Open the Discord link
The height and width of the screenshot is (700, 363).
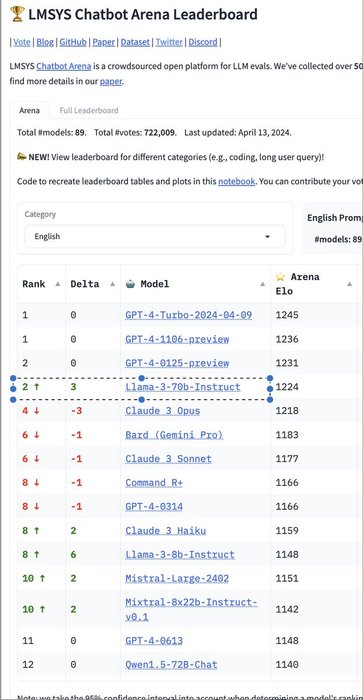point(203,42)
